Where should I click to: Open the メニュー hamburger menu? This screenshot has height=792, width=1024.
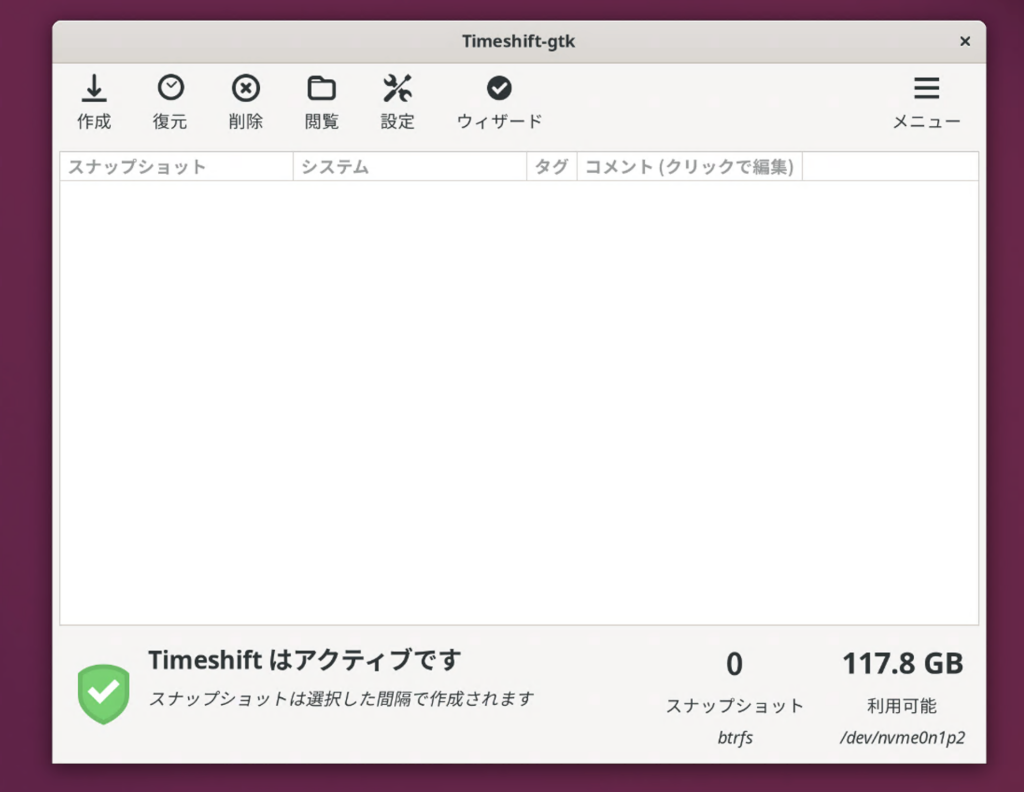point(926,89)
